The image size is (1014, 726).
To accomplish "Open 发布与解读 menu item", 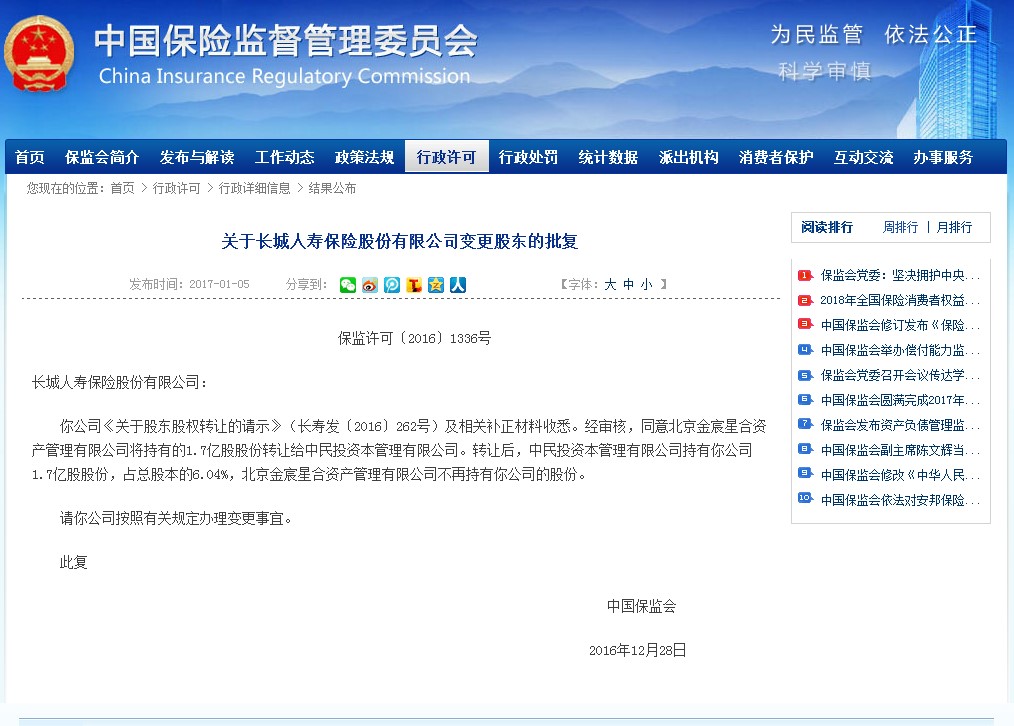I will point(197,157).
